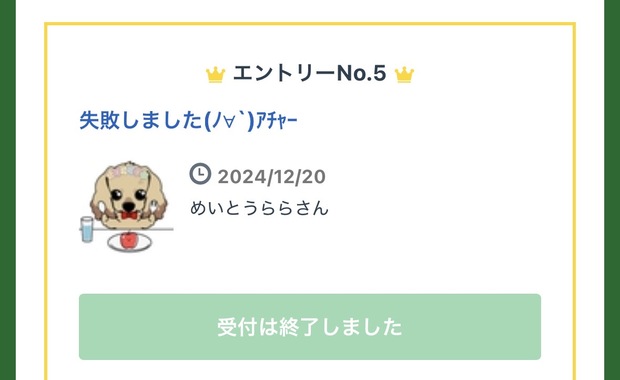Click the No.5 number in heading
Screen dimensions: 620x380
pyautogui.click(x=361, y=74)
